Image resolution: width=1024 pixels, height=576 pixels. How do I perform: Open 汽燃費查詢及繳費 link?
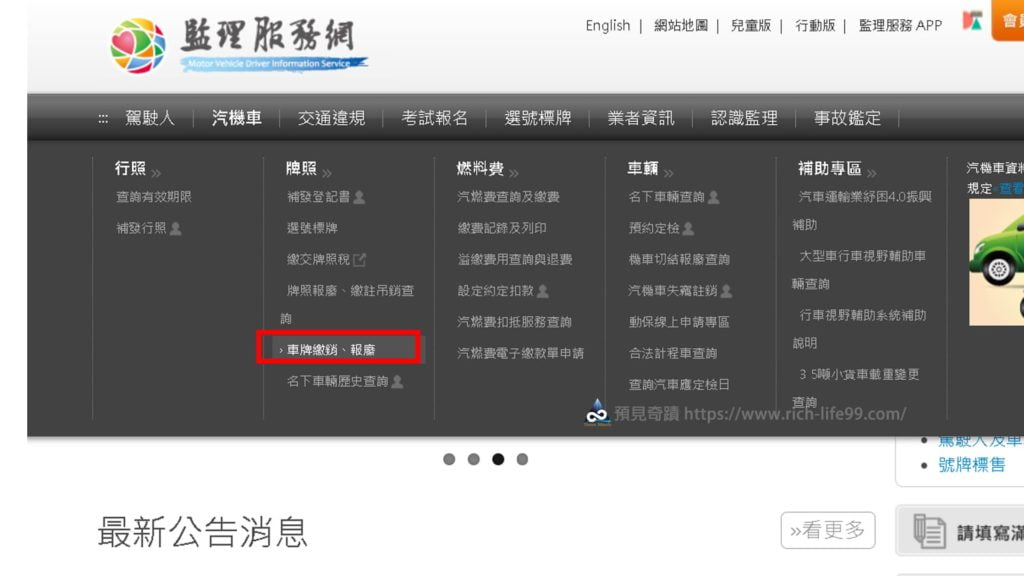(508, 197)
